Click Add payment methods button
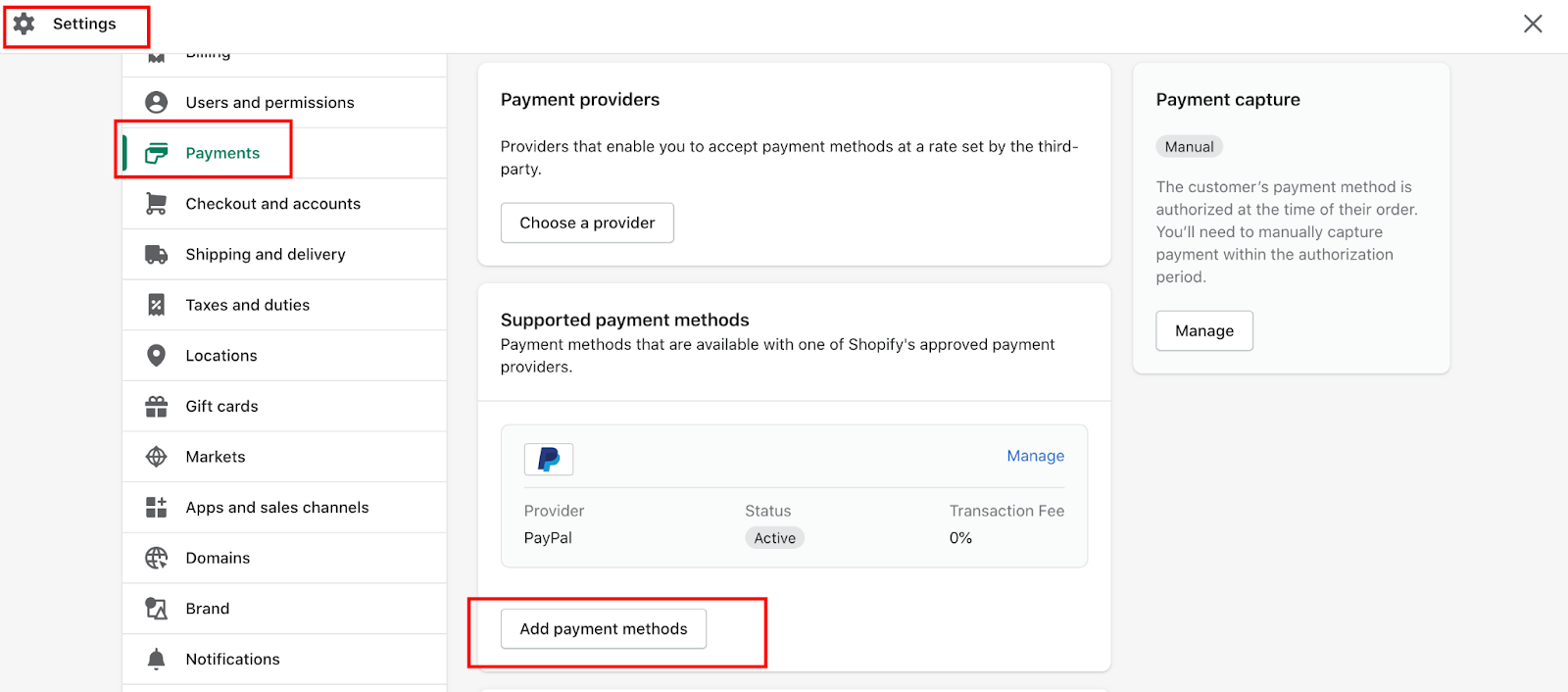Screen dimensions: 1568x692 tap(604, 628)
